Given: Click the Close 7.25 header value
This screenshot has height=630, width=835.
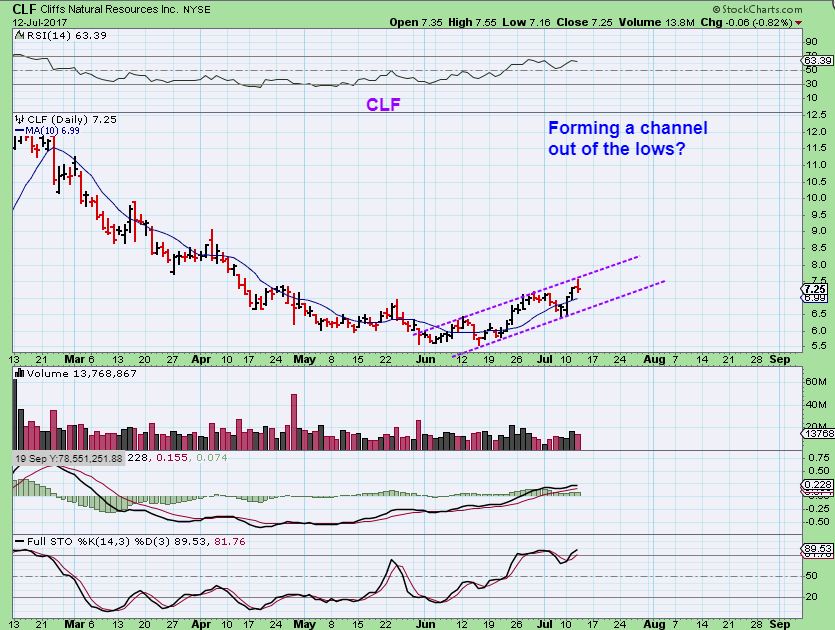Looking at the screenshot, I should 585,22.
